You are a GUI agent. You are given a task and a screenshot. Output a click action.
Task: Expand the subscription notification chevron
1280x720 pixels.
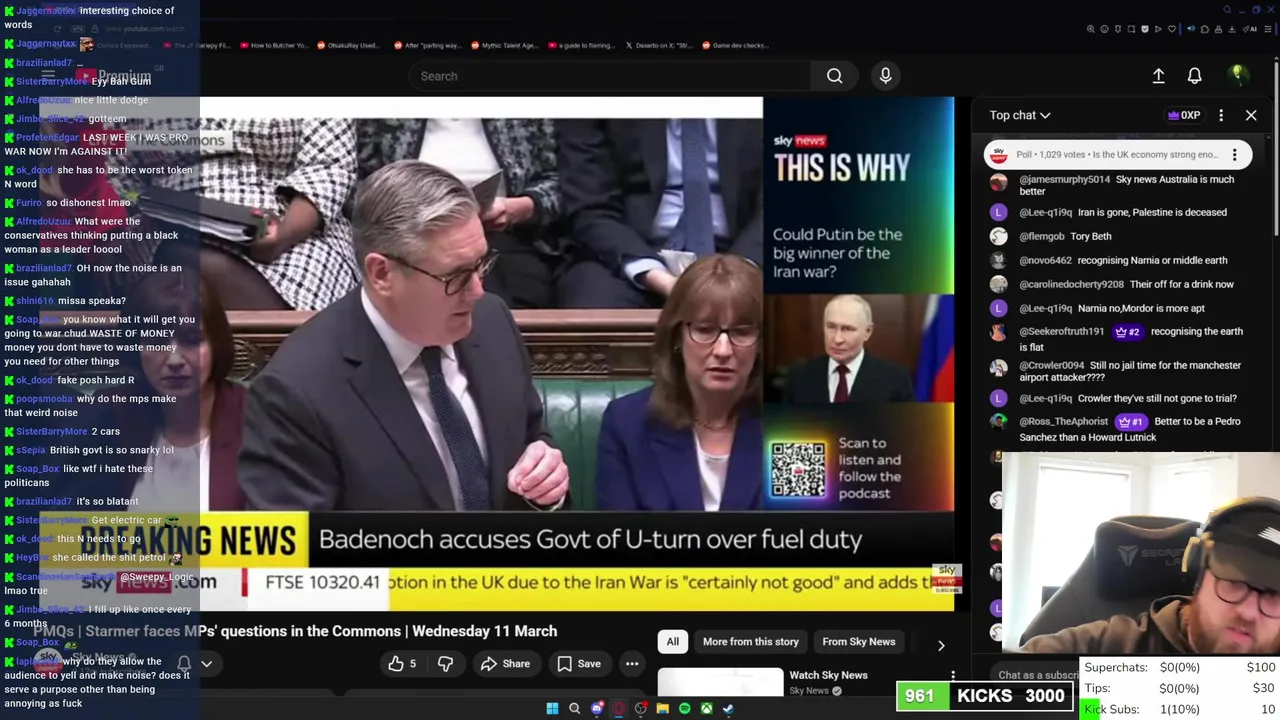[206, 663]
